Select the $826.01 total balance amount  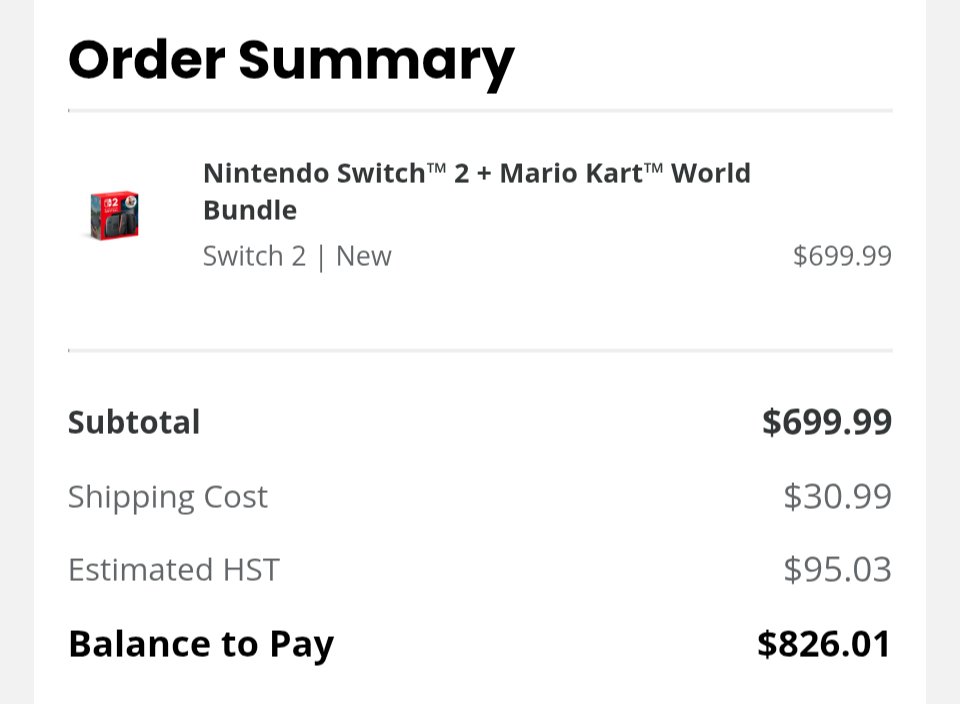(x=824, y=644)
